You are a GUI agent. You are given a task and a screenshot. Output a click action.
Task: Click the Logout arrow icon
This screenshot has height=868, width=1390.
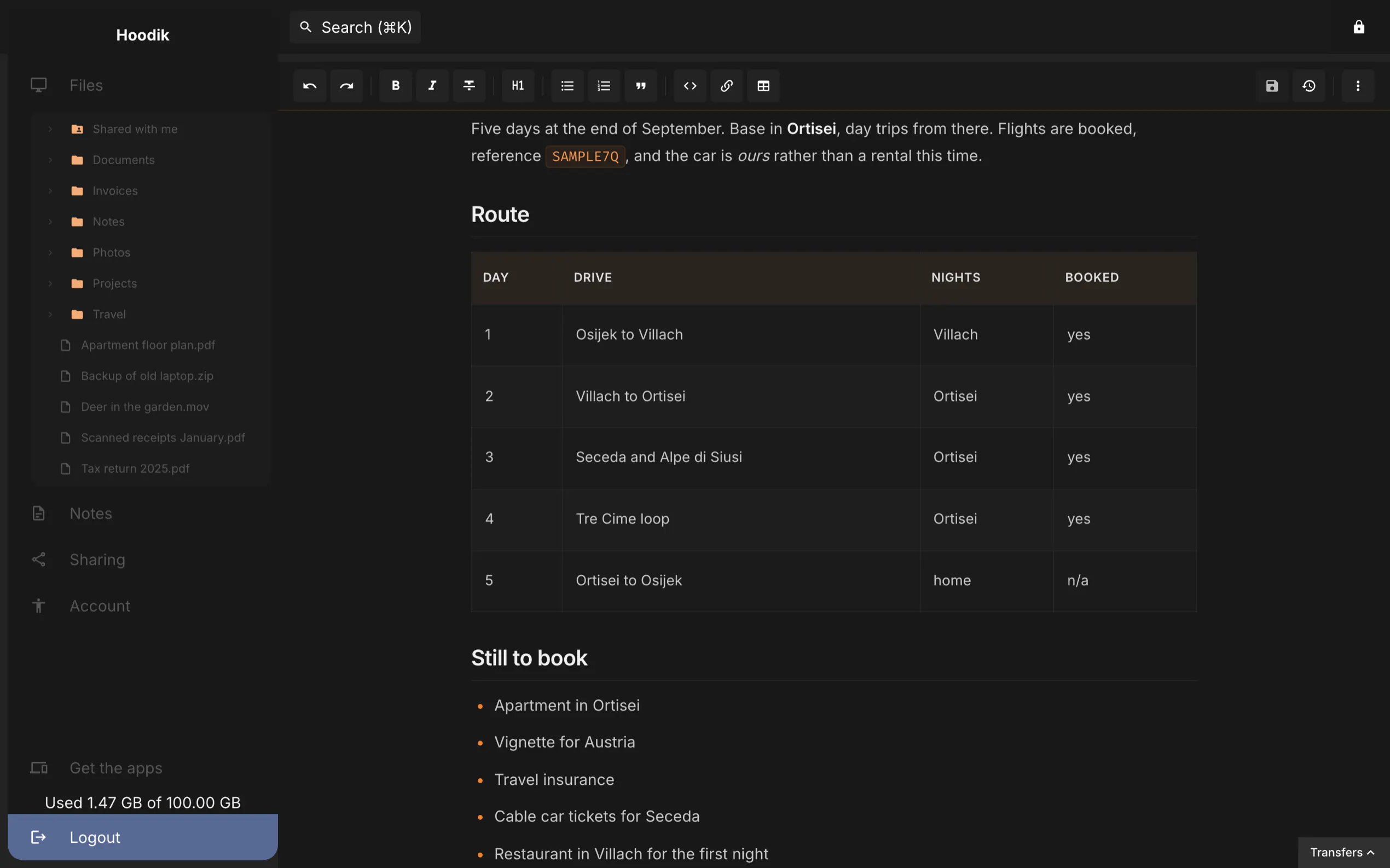38,837
